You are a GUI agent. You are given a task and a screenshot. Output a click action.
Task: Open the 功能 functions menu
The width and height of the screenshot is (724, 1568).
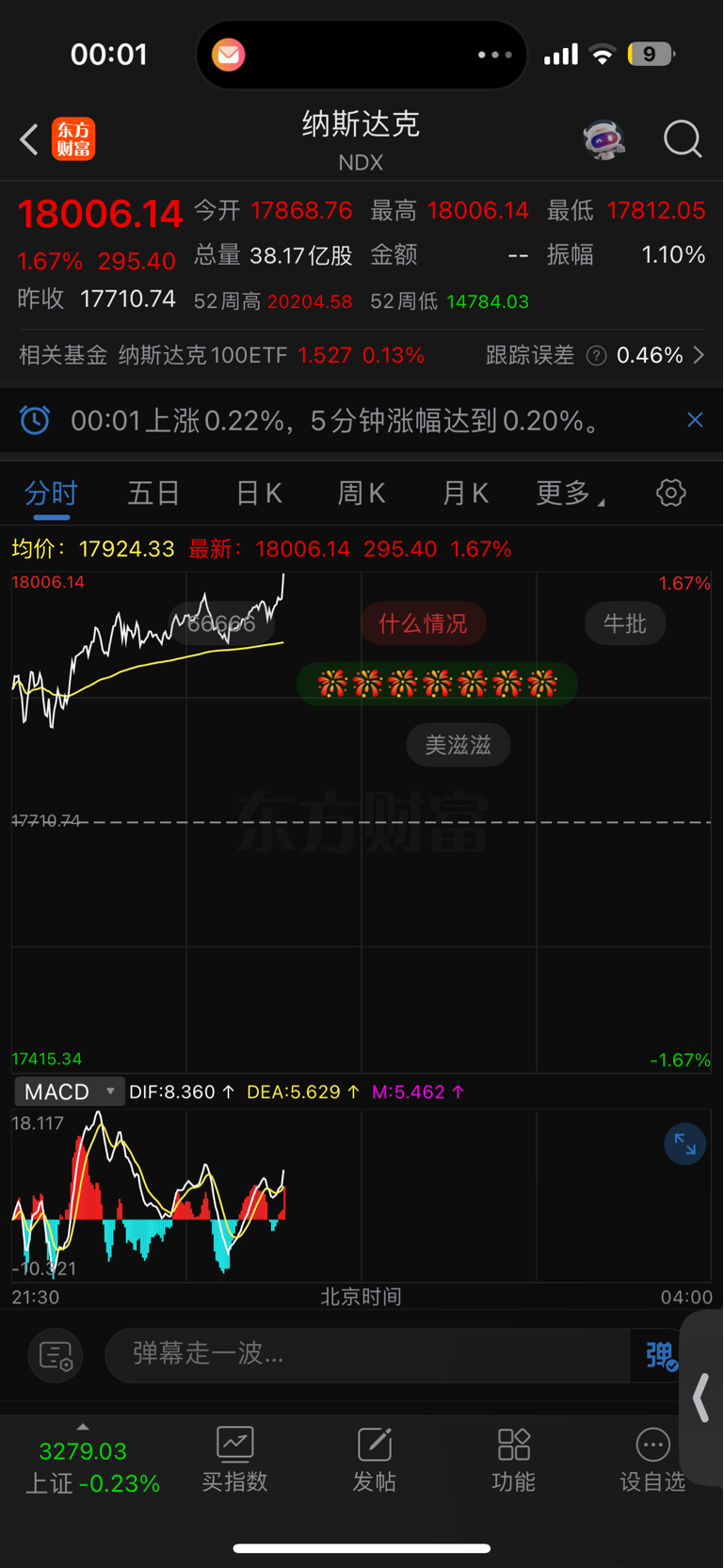514,1459
